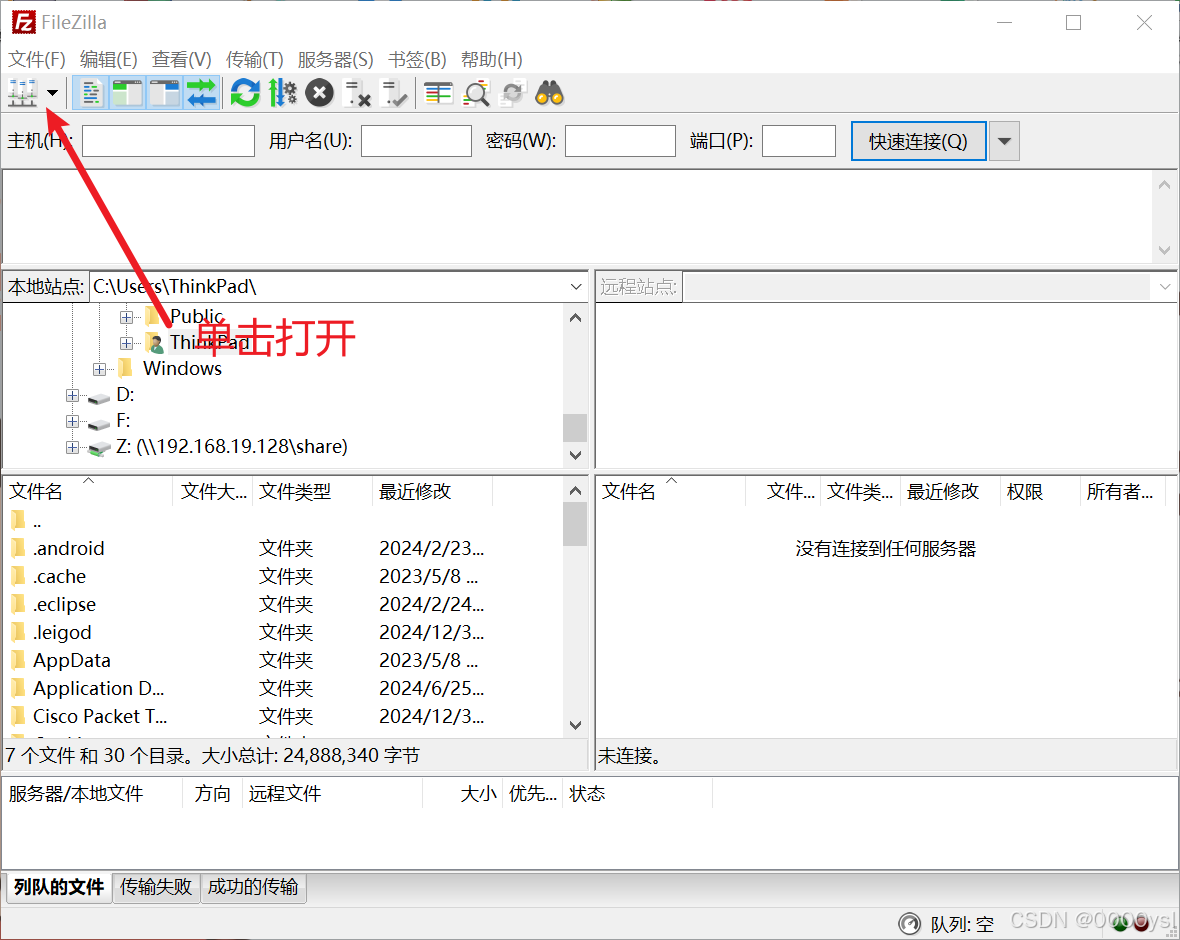Image resolution: width=1180 pixels, height=940 pixels.
Task: Switch to the 传输失败 tab
Action: click(x=156, y=887)
